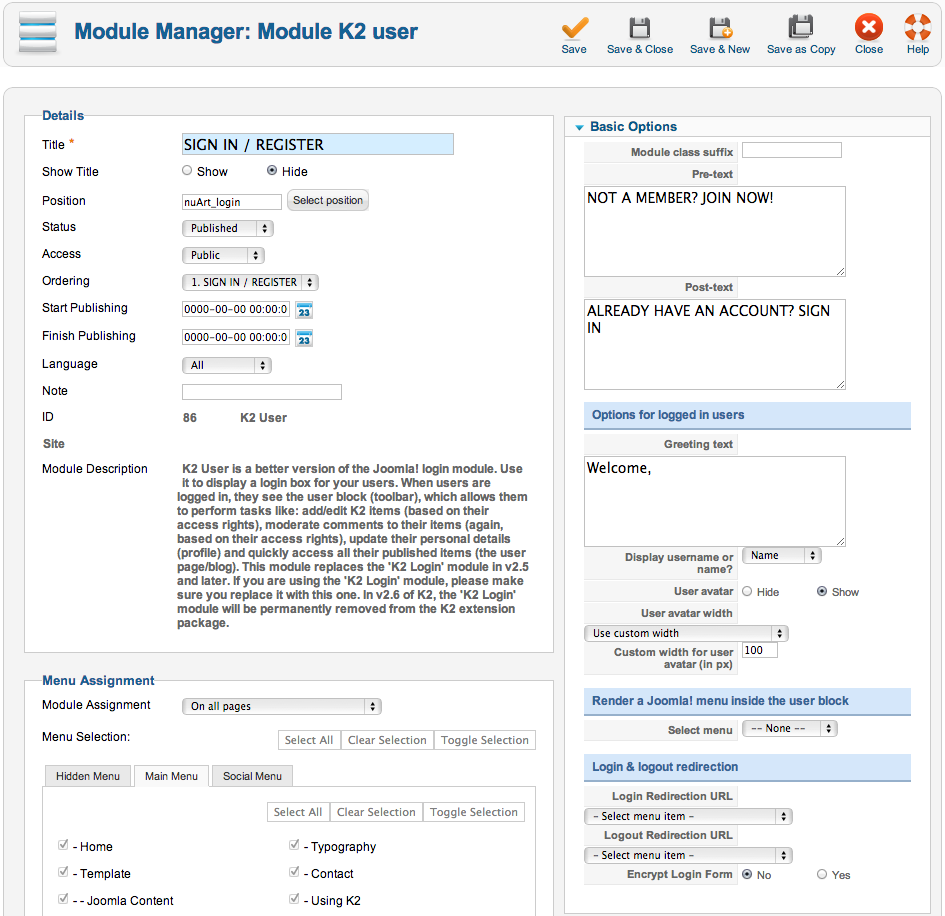Switch to Main Menu tab
Image resolution: width=945 pixels, height=916 pixels.
pyautogui.click(x=171, y=776)
